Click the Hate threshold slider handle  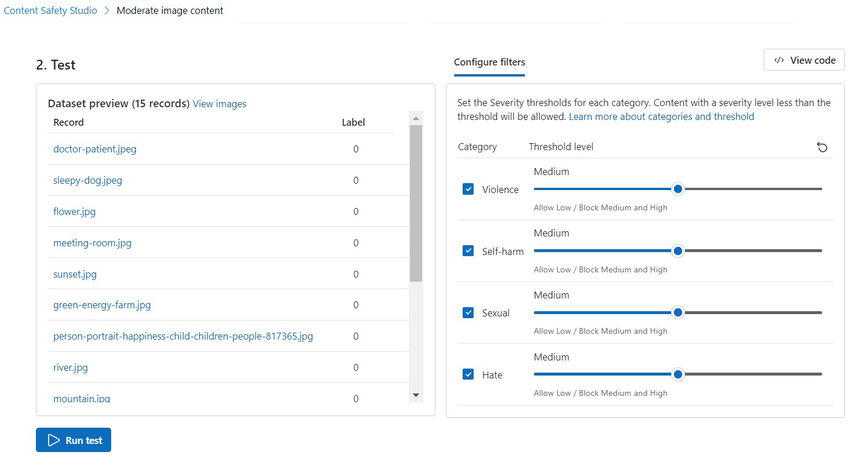pos(678,374)
